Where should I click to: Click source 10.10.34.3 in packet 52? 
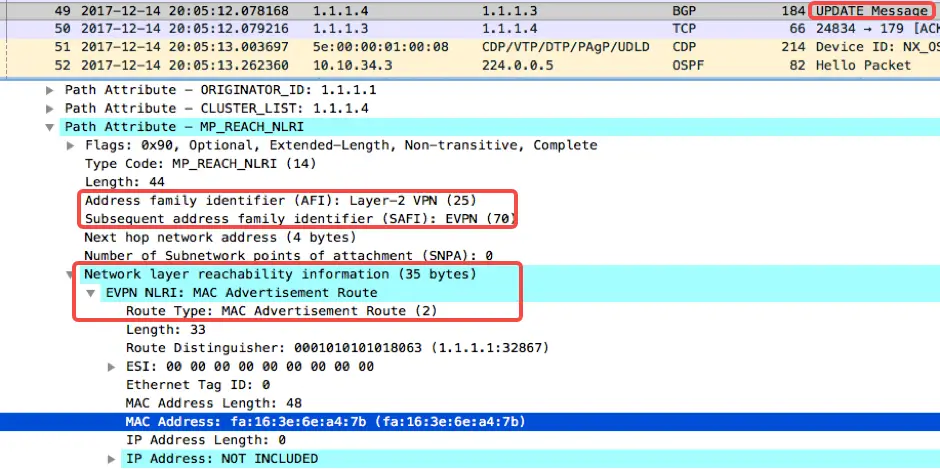(x=352, y=65)
